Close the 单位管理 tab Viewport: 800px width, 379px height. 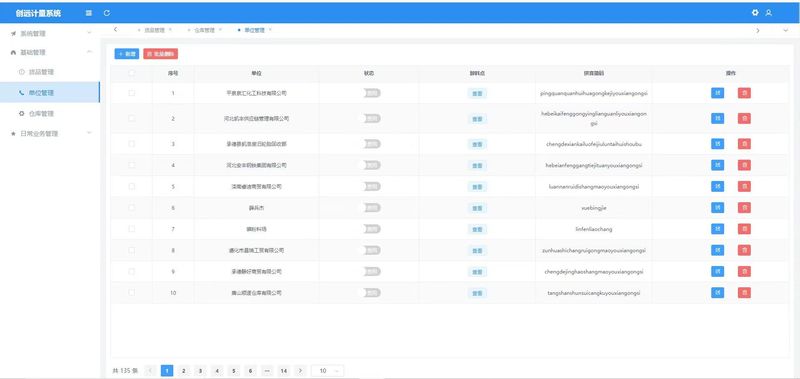point(270,30)
